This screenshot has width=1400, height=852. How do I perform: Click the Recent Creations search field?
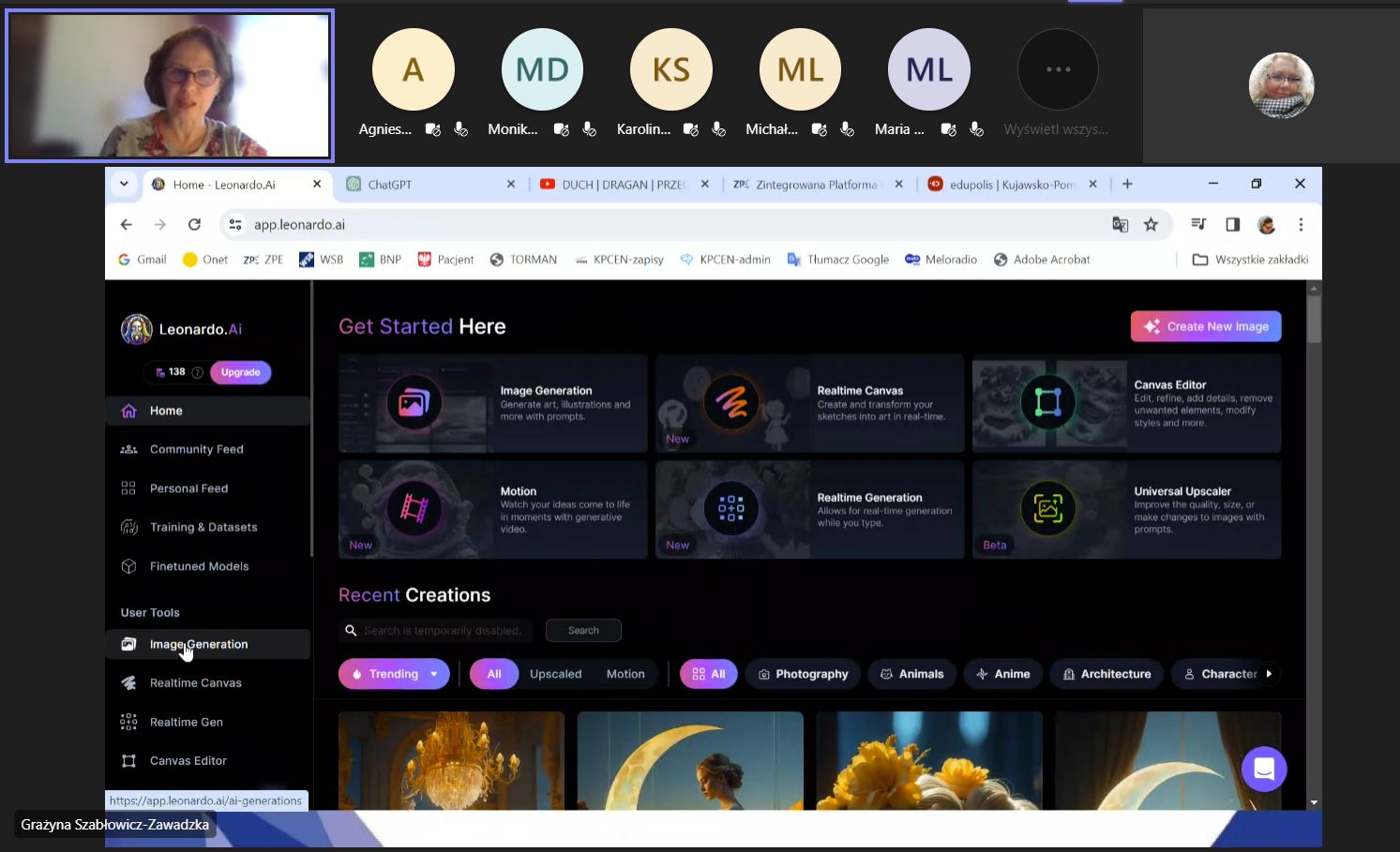pyautogui.click(x=436, y=631)
